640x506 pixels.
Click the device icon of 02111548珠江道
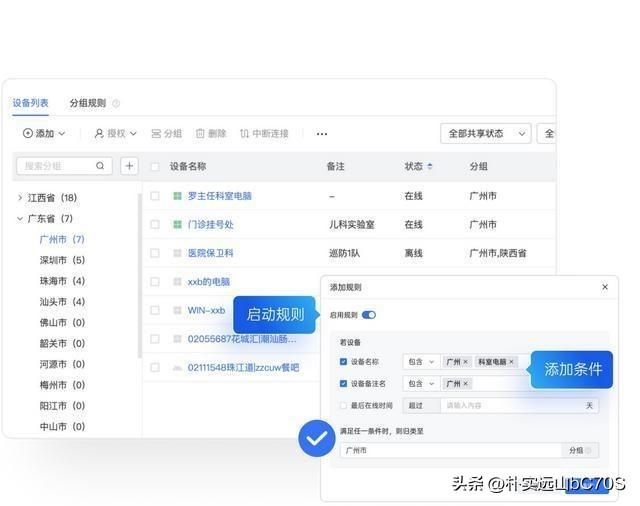coord(177,368)
